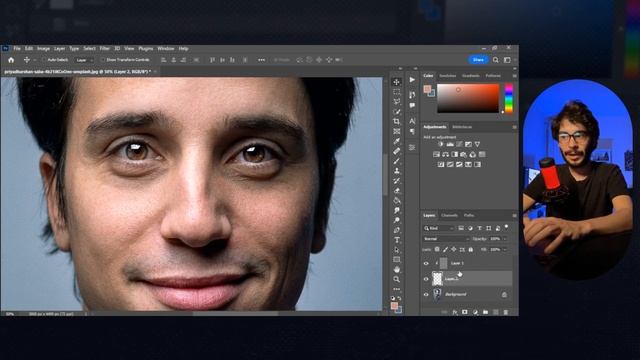
Task: Select the Frame tool
Action: [396, 131]
